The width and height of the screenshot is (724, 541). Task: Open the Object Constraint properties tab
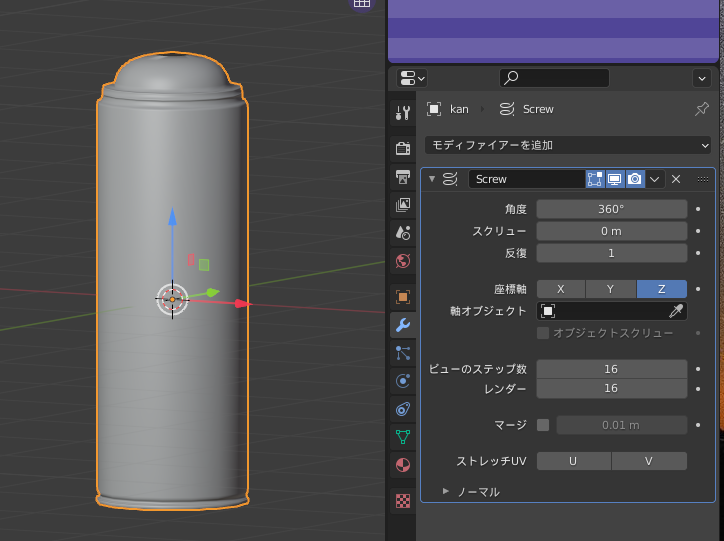[403, 409]
